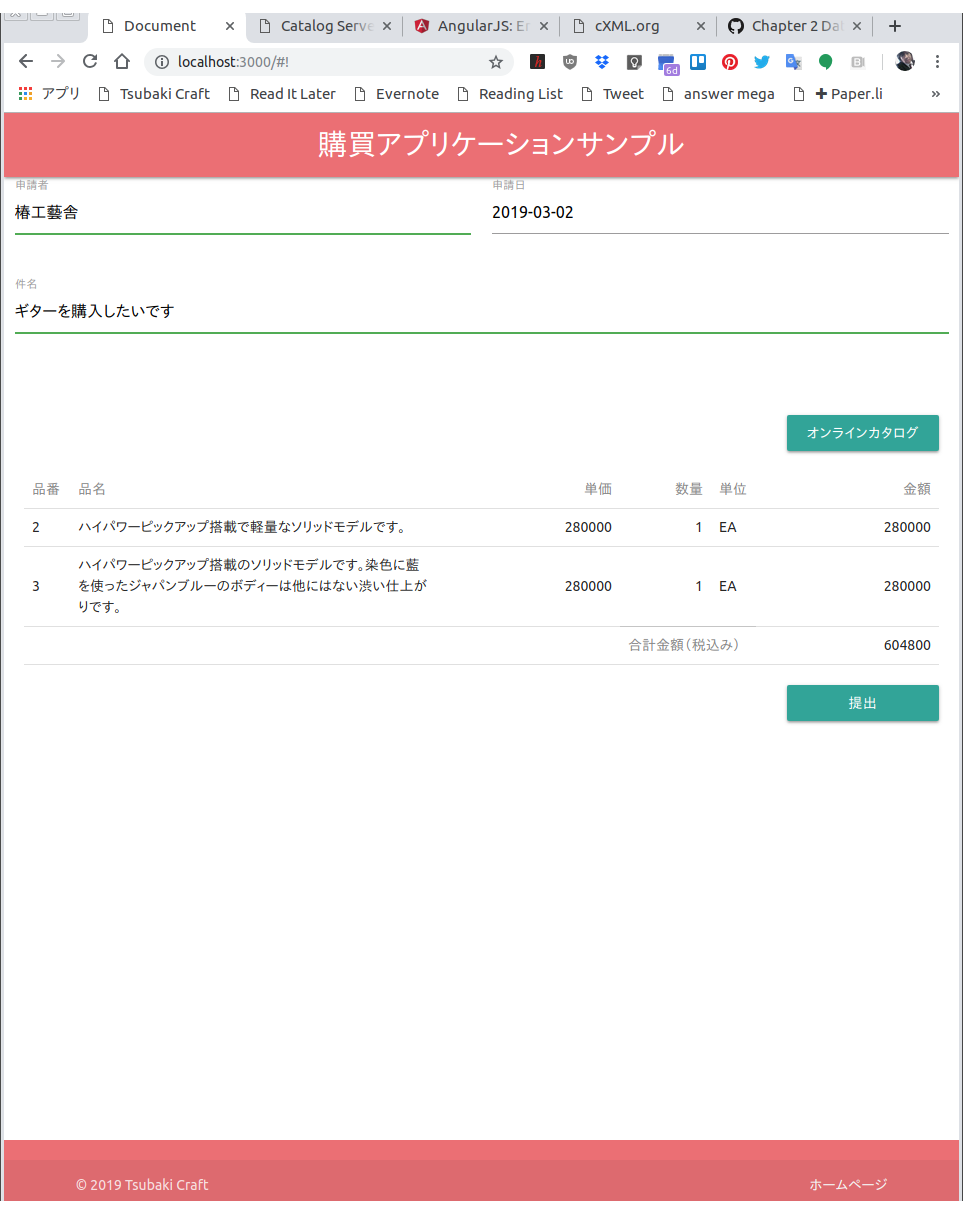
Task: Click the Dropbox extension icon
Action: pyautogui.click(x=601, y=61)
